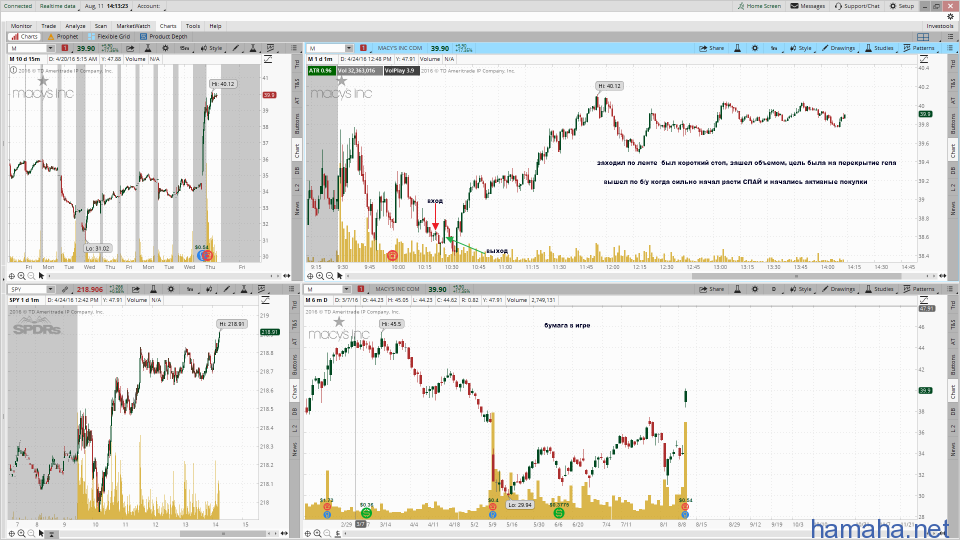Viewport: 960px width, 540px height.
Task: Open the Trd sidebar tab of top-left chart
Action: [x=297, y=63]
